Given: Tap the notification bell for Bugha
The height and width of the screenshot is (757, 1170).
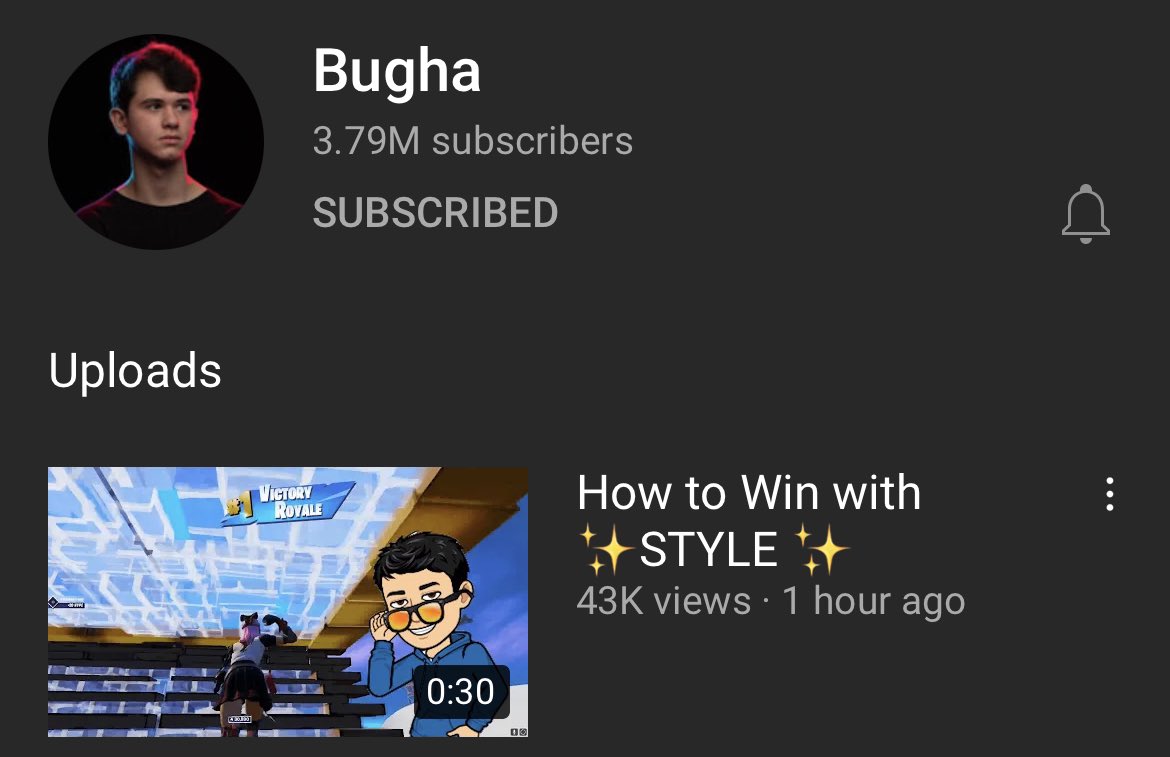Looking at the screenshot, I should click(1086, 213).
